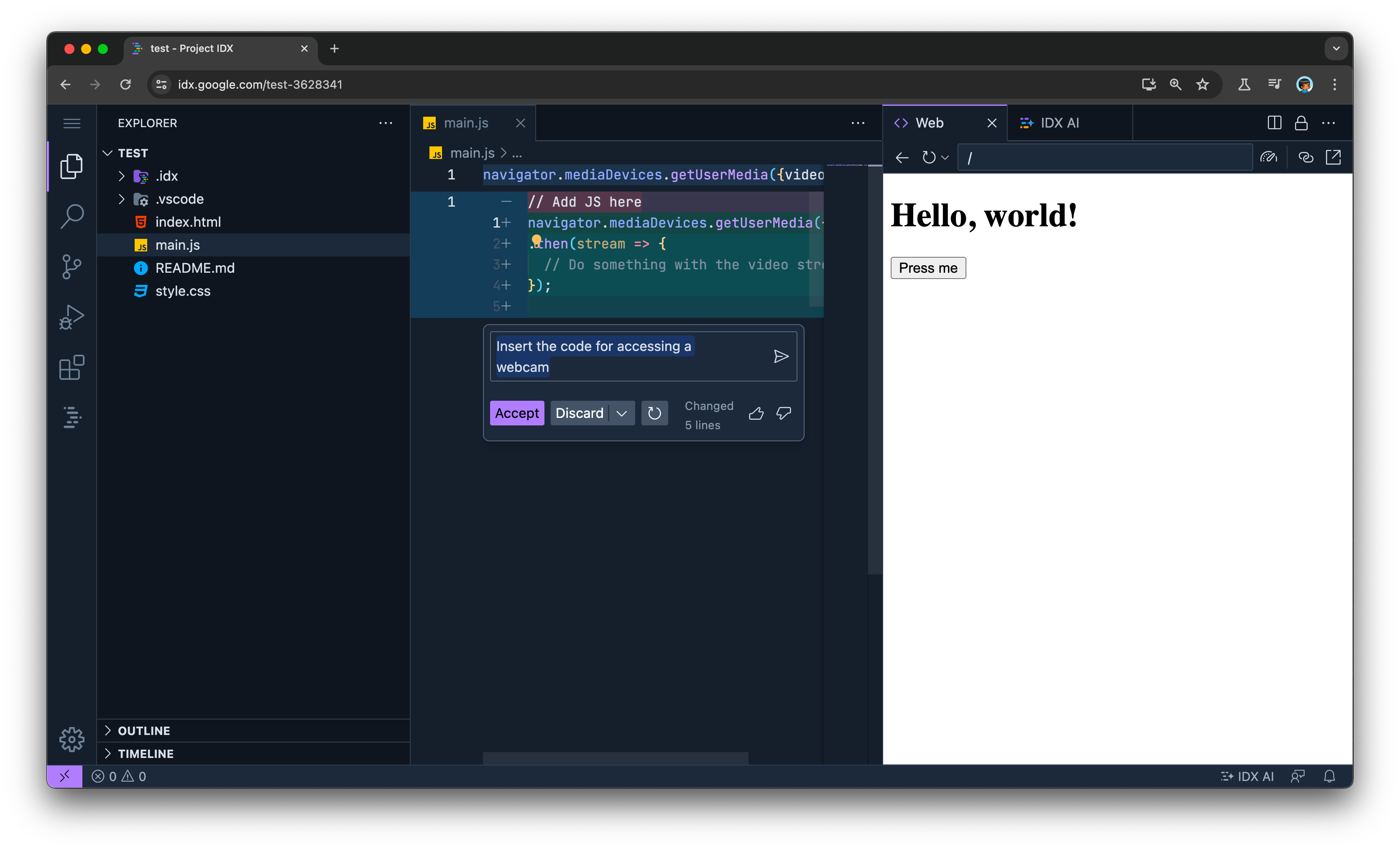Open Source Control view icon
Image resolution: width=1400 pixels, height=850 pixels.
click(x=72, y=266)
